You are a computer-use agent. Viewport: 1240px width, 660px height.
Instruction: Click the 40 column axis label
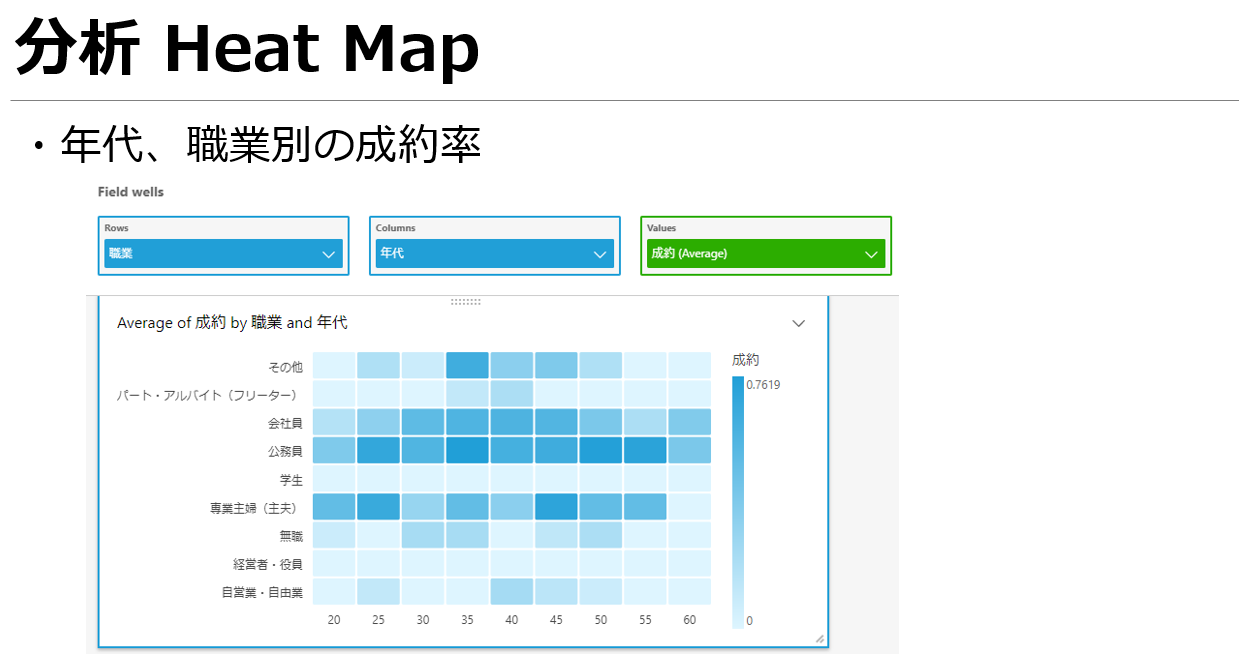coord(512,620)
